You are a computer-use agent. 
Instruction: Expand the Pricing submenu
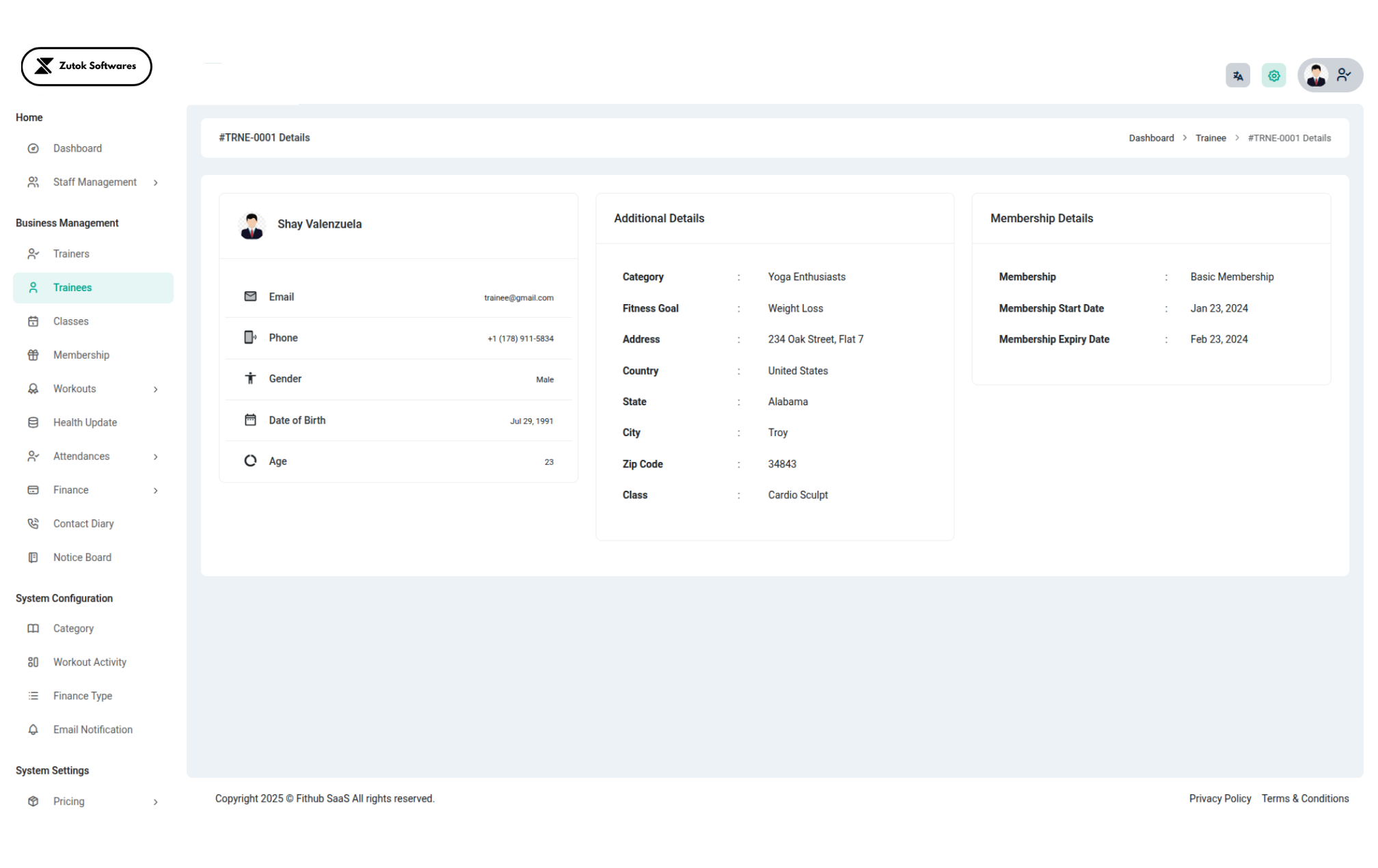tap(156, 802)
